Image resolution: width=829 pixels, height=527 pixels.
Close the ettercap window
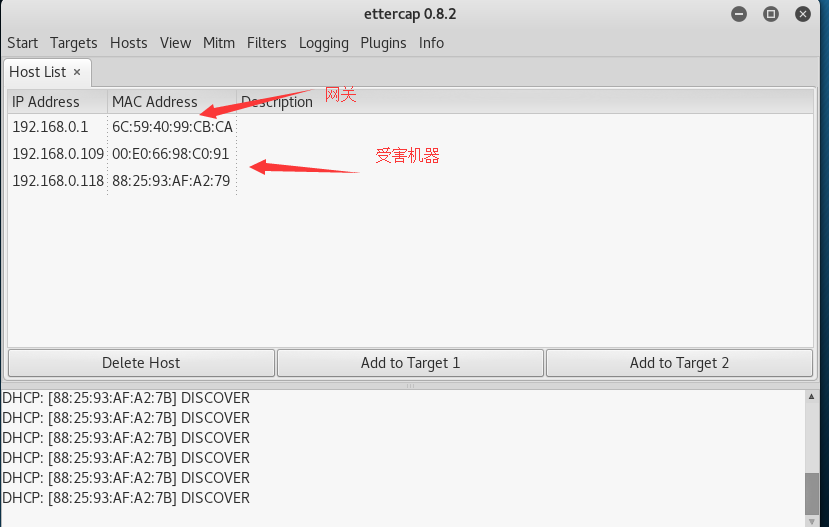coord(803,14)
